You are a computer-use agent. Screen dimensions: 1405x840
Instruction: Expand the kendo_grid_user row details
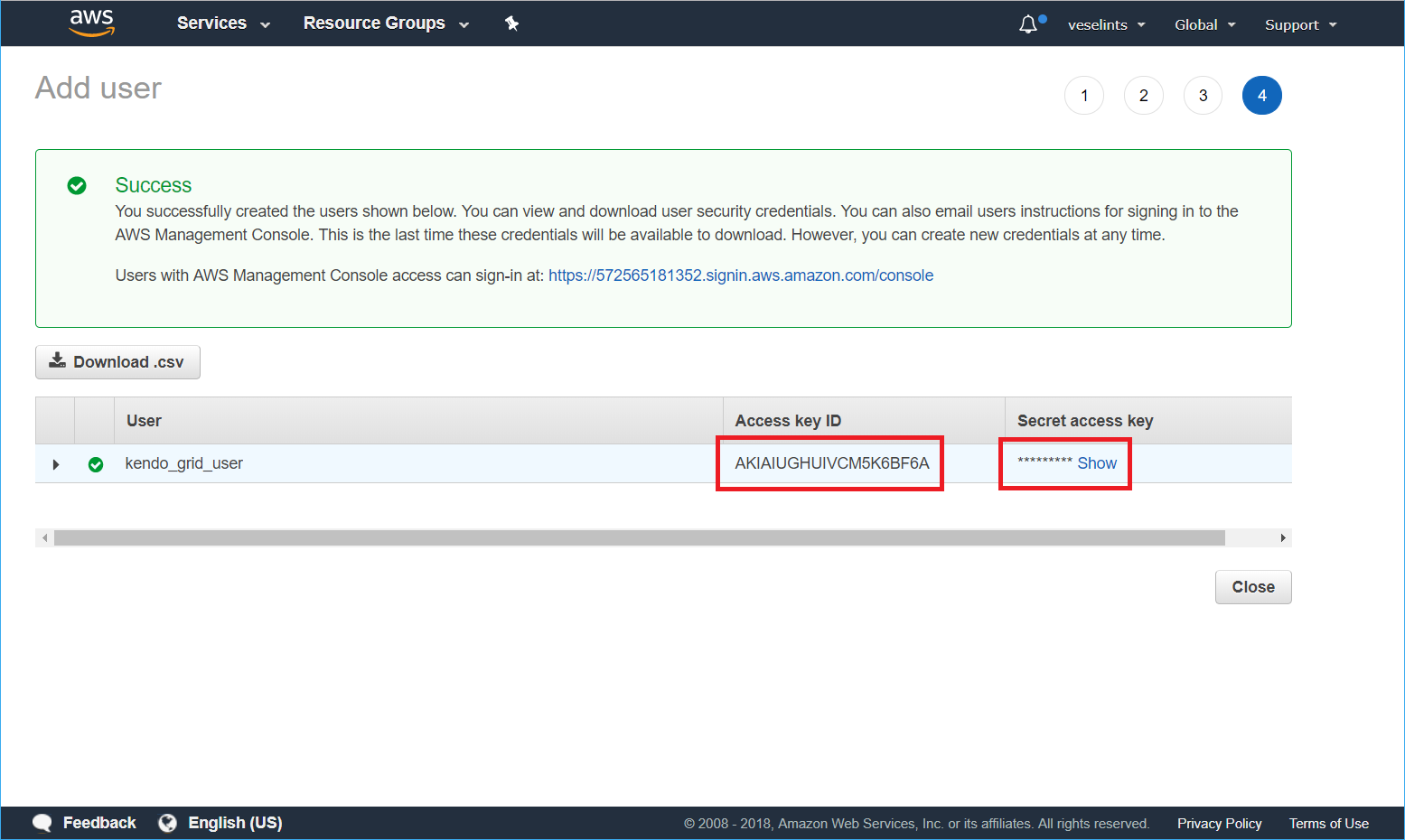tap(55, 463)
